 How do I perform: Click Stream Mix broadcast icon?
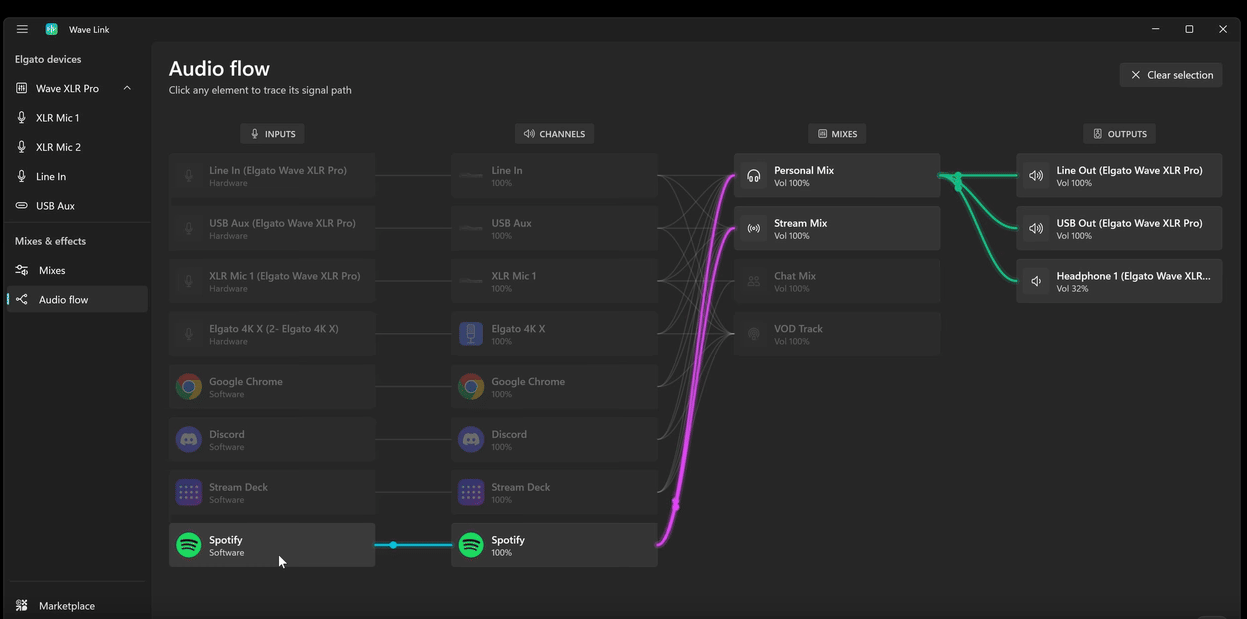pos(754,228)
